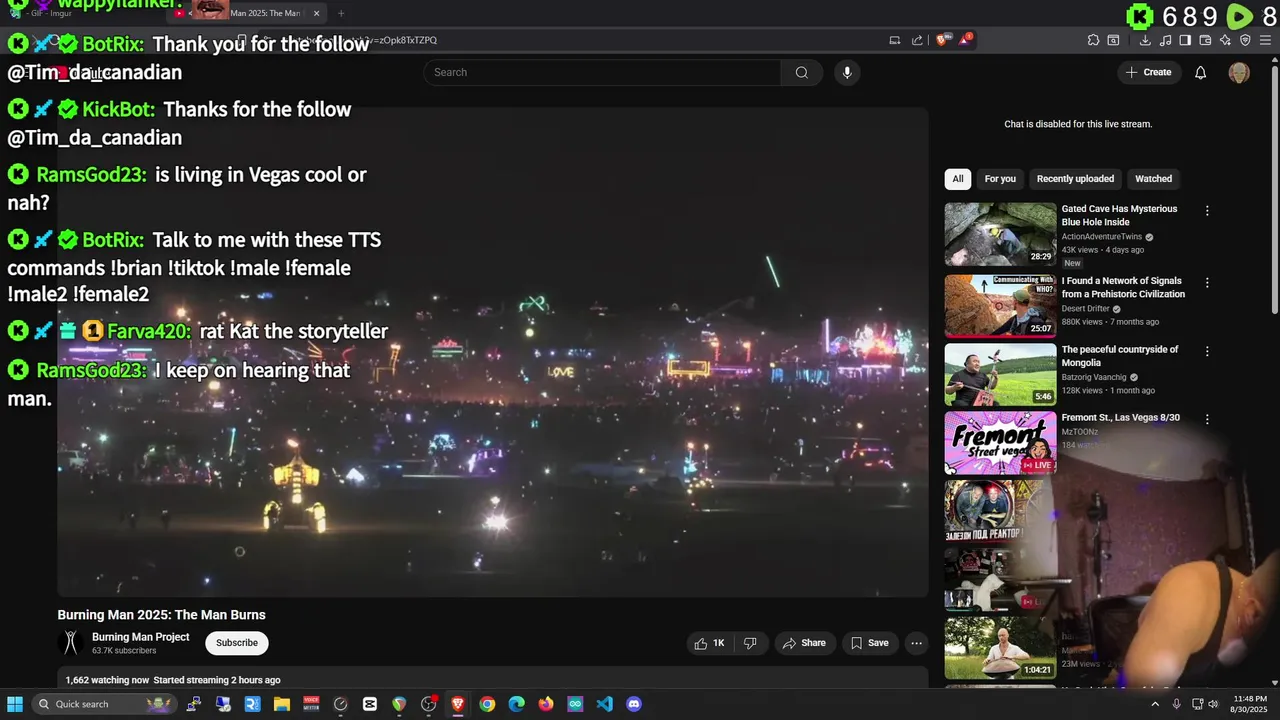The width and height of the screenshot is (1280, 720).
Task: Open options menu for Fremont St. video
Action: 1207,419
